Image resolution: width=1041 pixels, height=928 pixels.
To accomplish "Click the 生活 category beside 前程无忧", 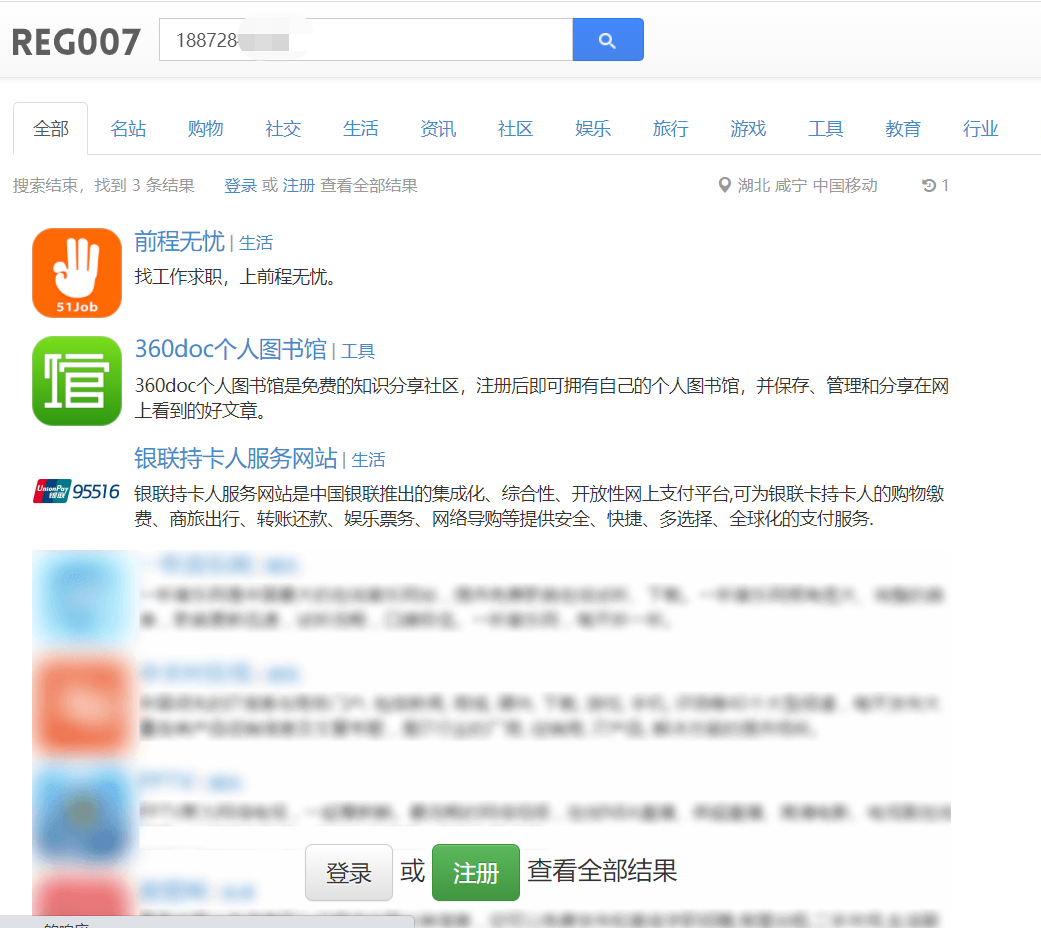I will (x=256, y=243).
